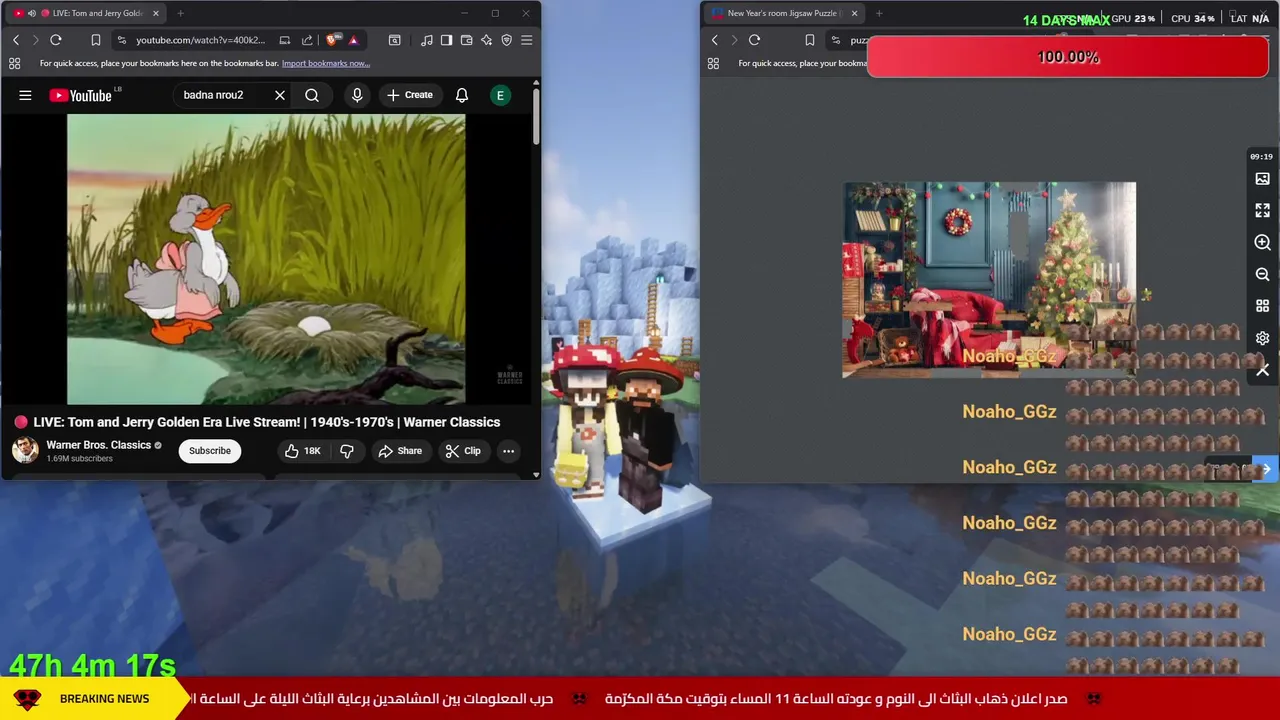This screenshot has width=1280, height=720.
Task: Click the Tom and Jerry video player
Action: click(x=266, y=259)
